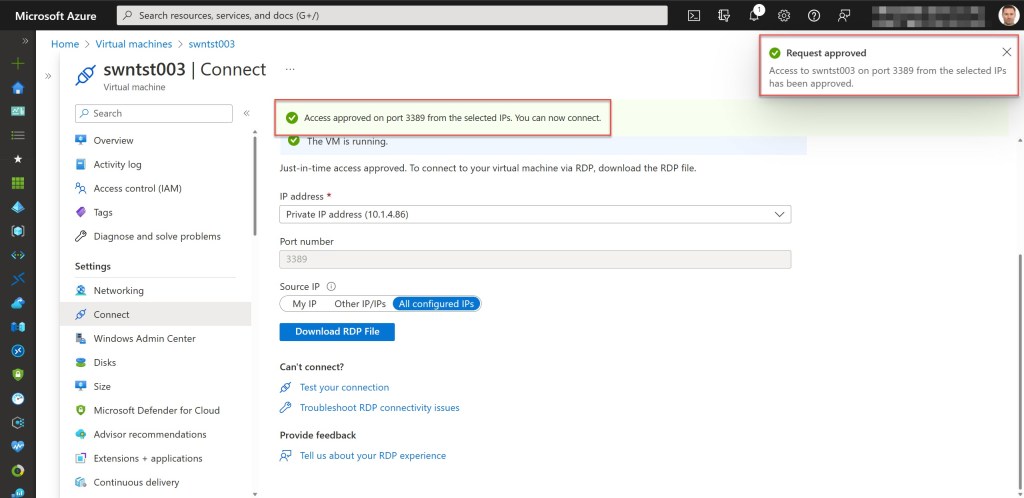Open the feedback icon in header
Image resolution: width=1024 pixels, height=498 pixels.
click(x=845, y=15)
